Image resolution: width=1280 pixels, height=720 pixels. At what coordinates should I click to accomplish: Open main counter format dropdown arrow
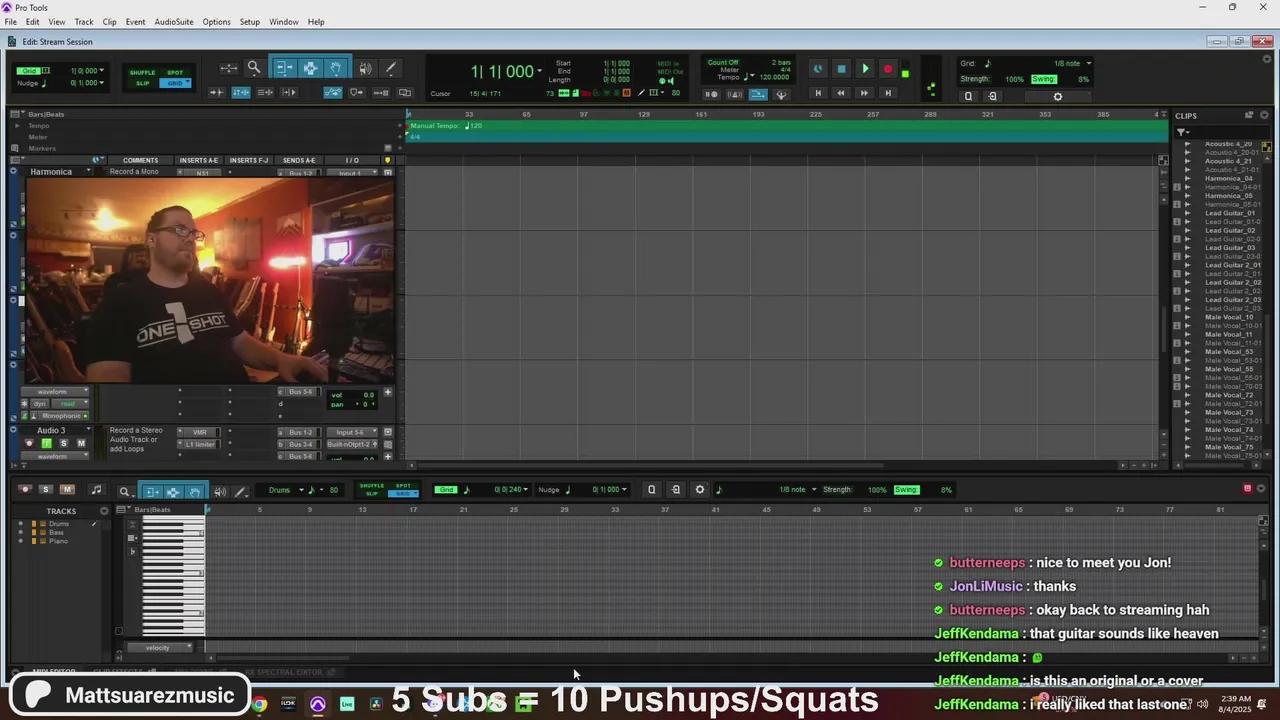pos(540,71)
